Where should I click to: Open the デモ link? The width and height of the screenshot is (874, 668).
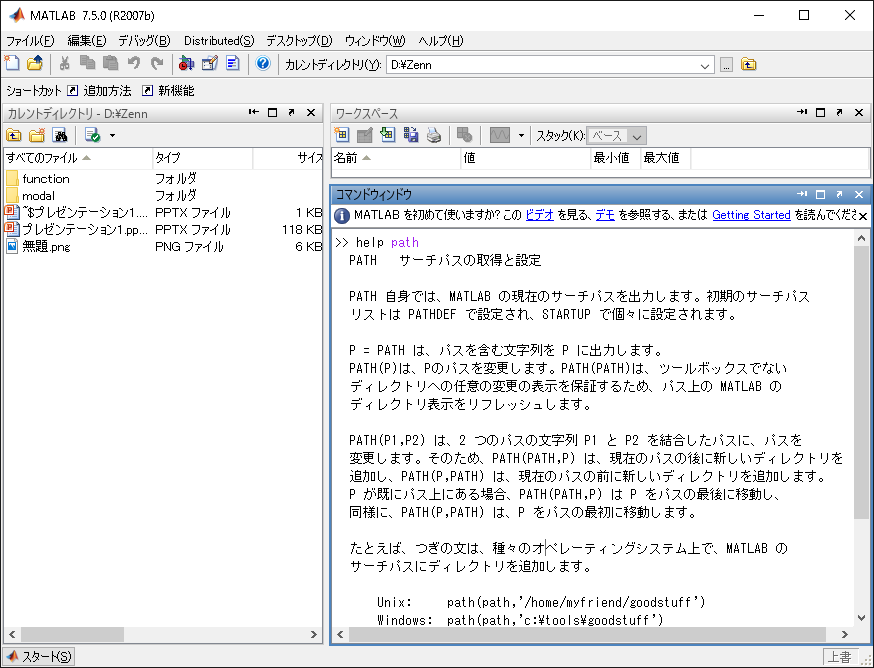[605, 215]
